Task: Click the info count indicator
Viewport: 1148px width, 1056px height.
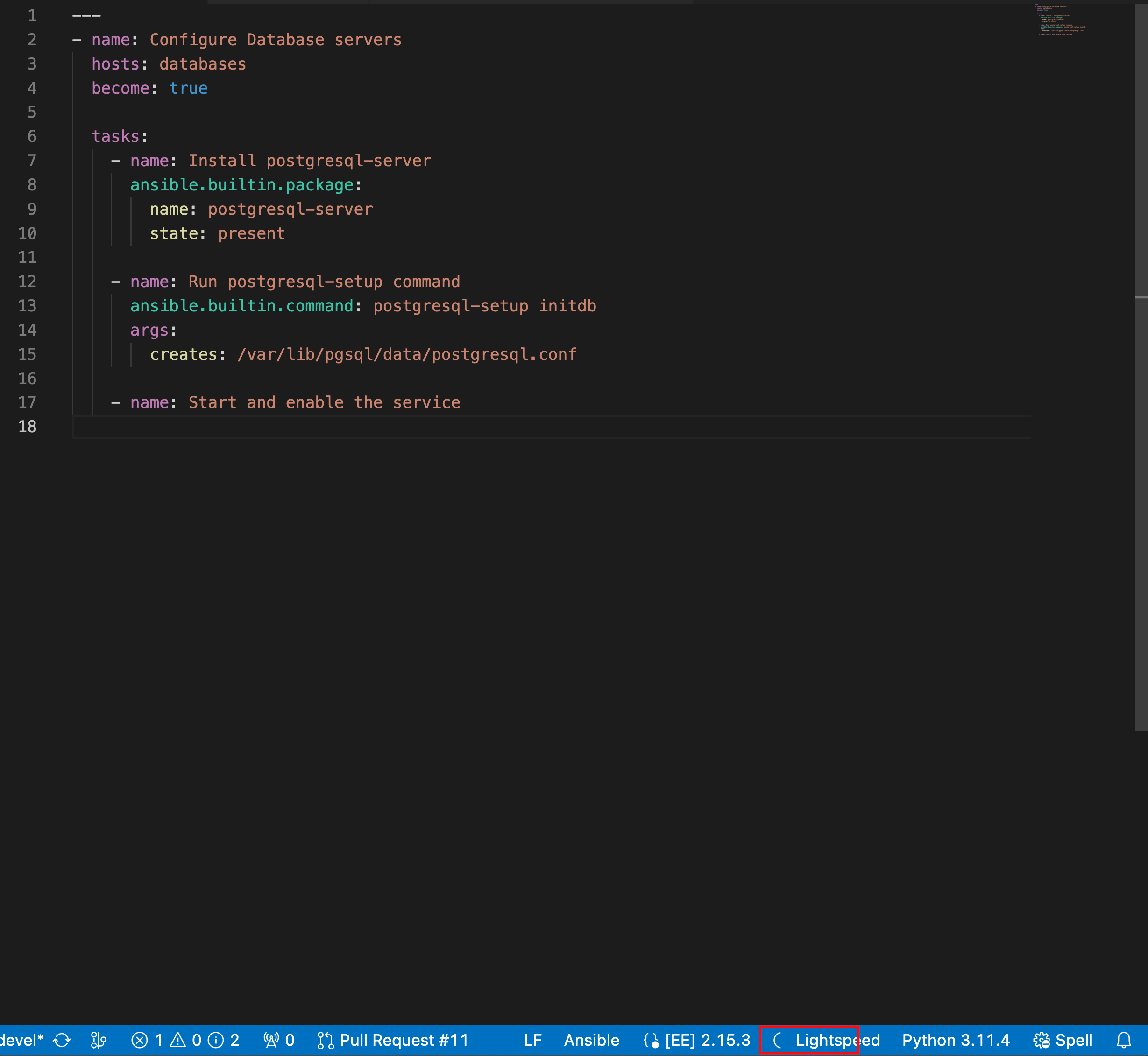Action: pyautogui.click(x=216, y=1040)
